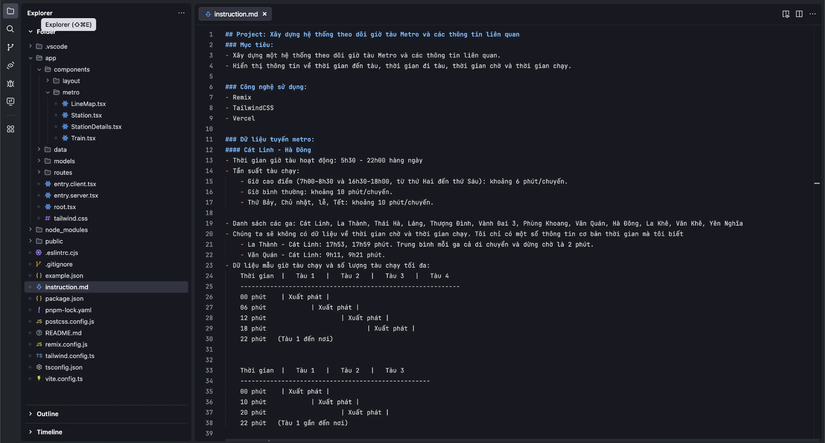825x443 pixels.
Task: Split the editor right
Action: [799, 14]
